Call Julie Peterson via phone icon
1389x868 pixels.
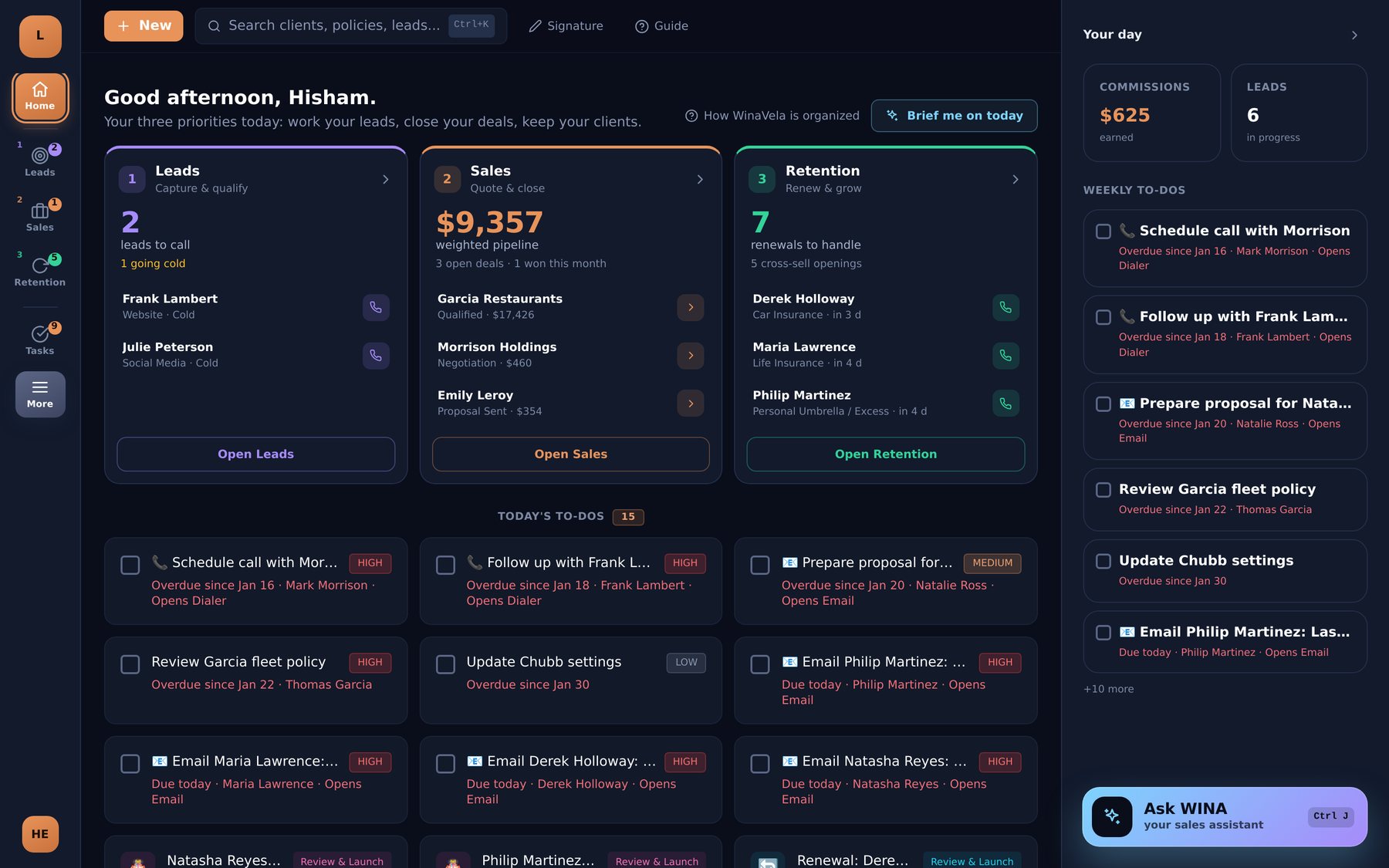pos(376,356)
